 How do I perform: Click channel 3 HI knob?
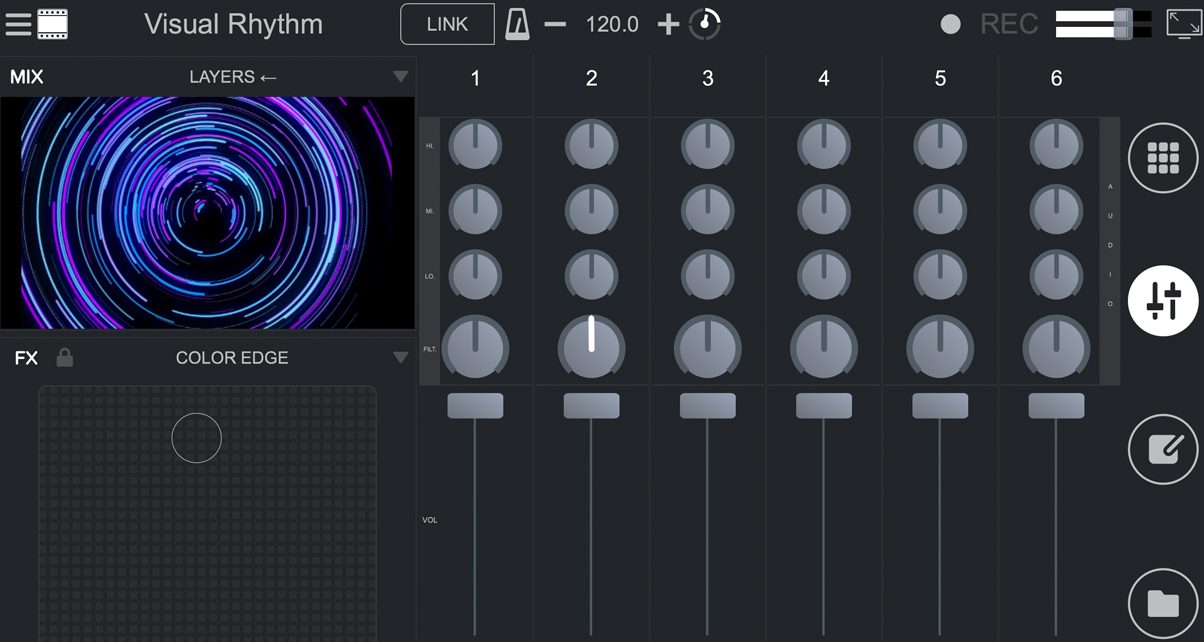pos(707,146)
